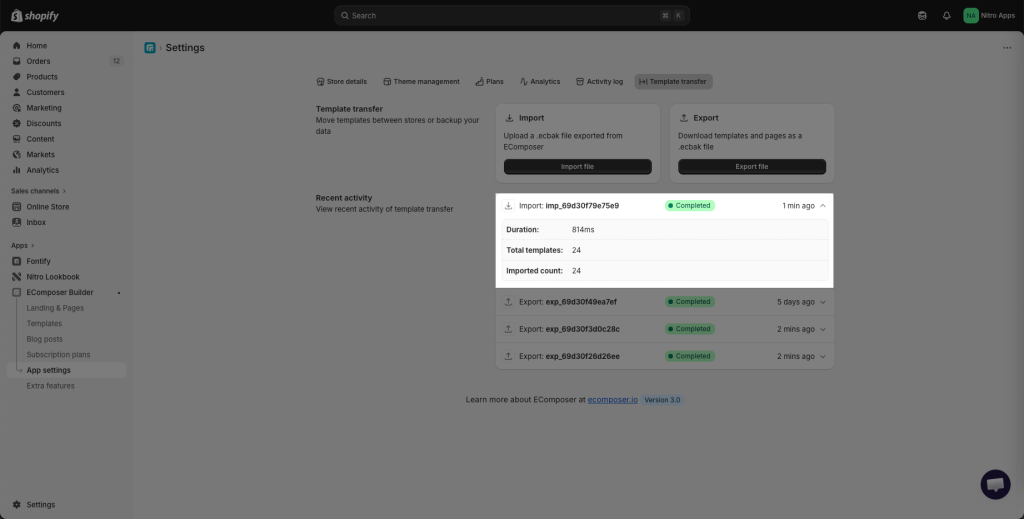The width and height of the screenshot is (1024, 519).
Task: Switch to the Activity log tab
Action: [x=599, y=82]
